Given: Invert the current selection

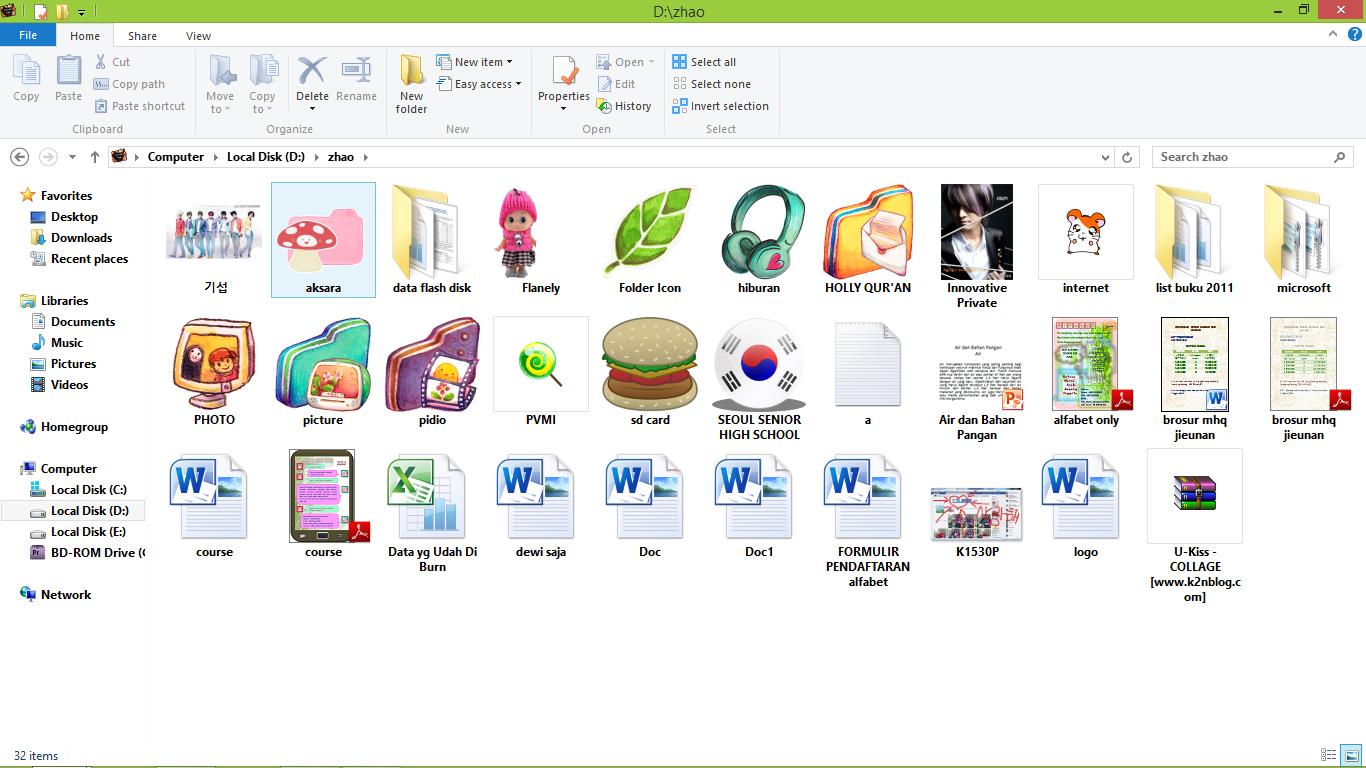Looking at the screenshot, I should (x=722, y=105).
